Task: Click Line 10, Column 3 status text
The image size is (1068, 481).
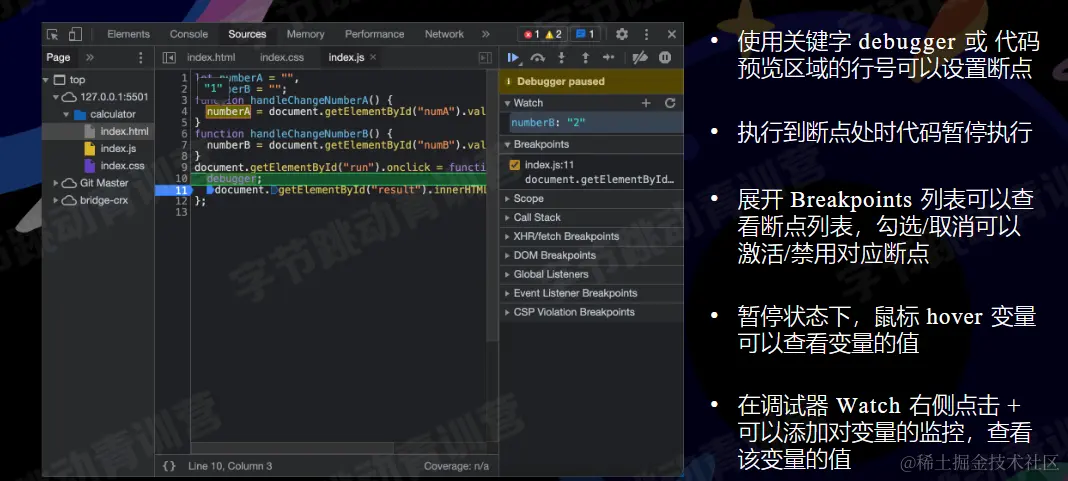Action: 230,466
